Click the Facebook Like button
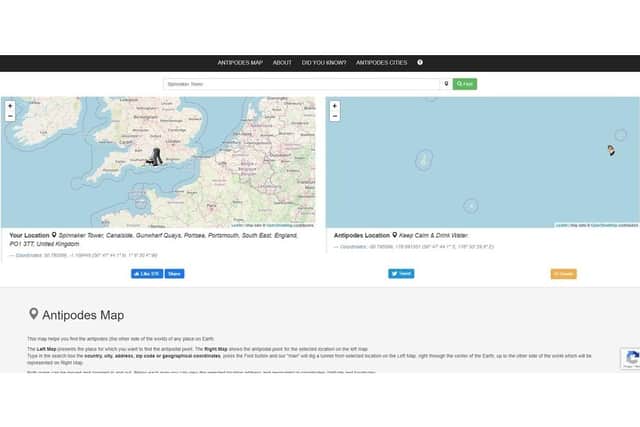The height and width of the screenshot is (427, 640). pyautogui.click(x=147, y=274)
